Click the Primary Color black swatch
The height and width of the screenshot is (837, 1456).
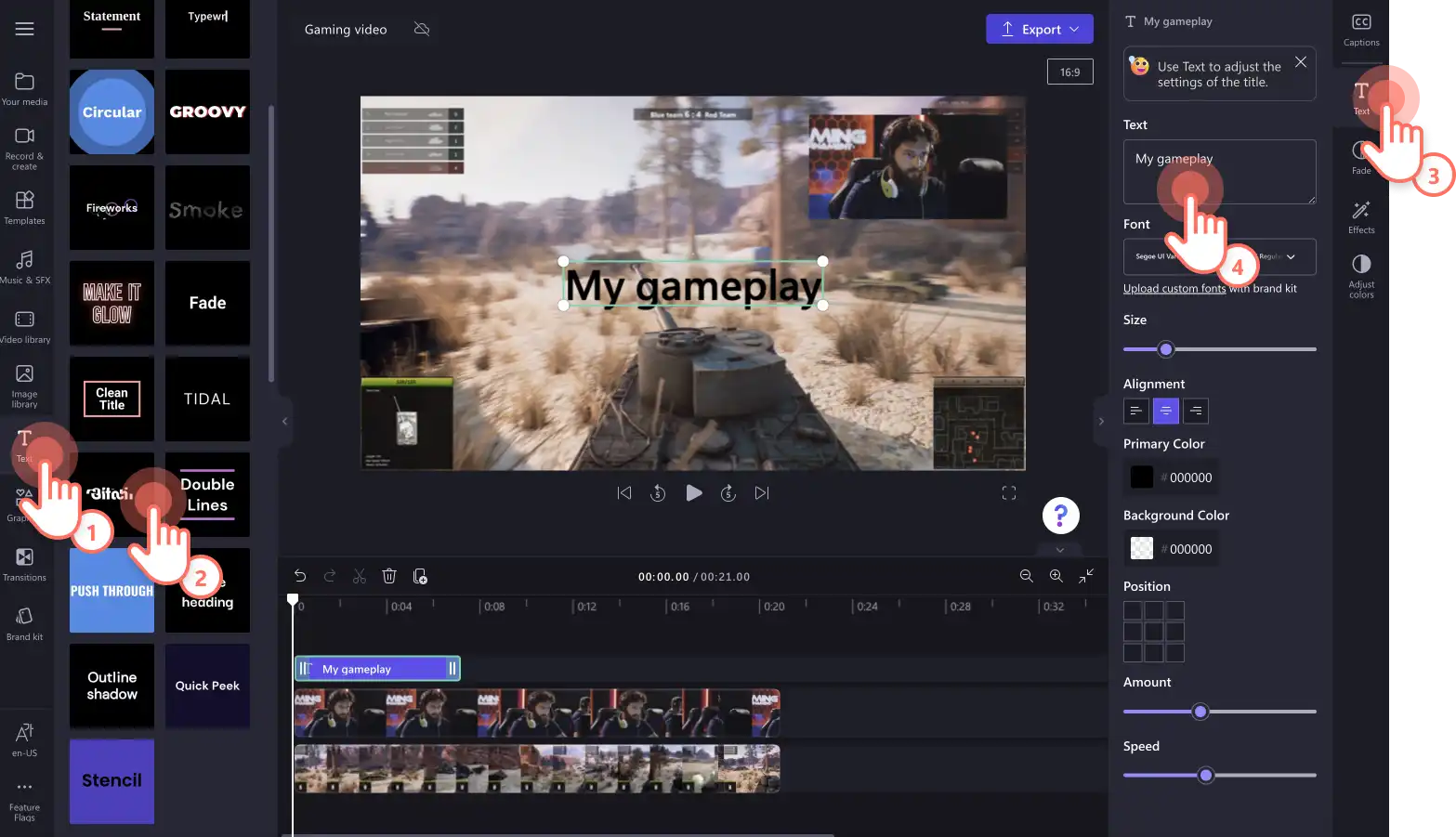pyautogui.click(x=1141, y=477)
